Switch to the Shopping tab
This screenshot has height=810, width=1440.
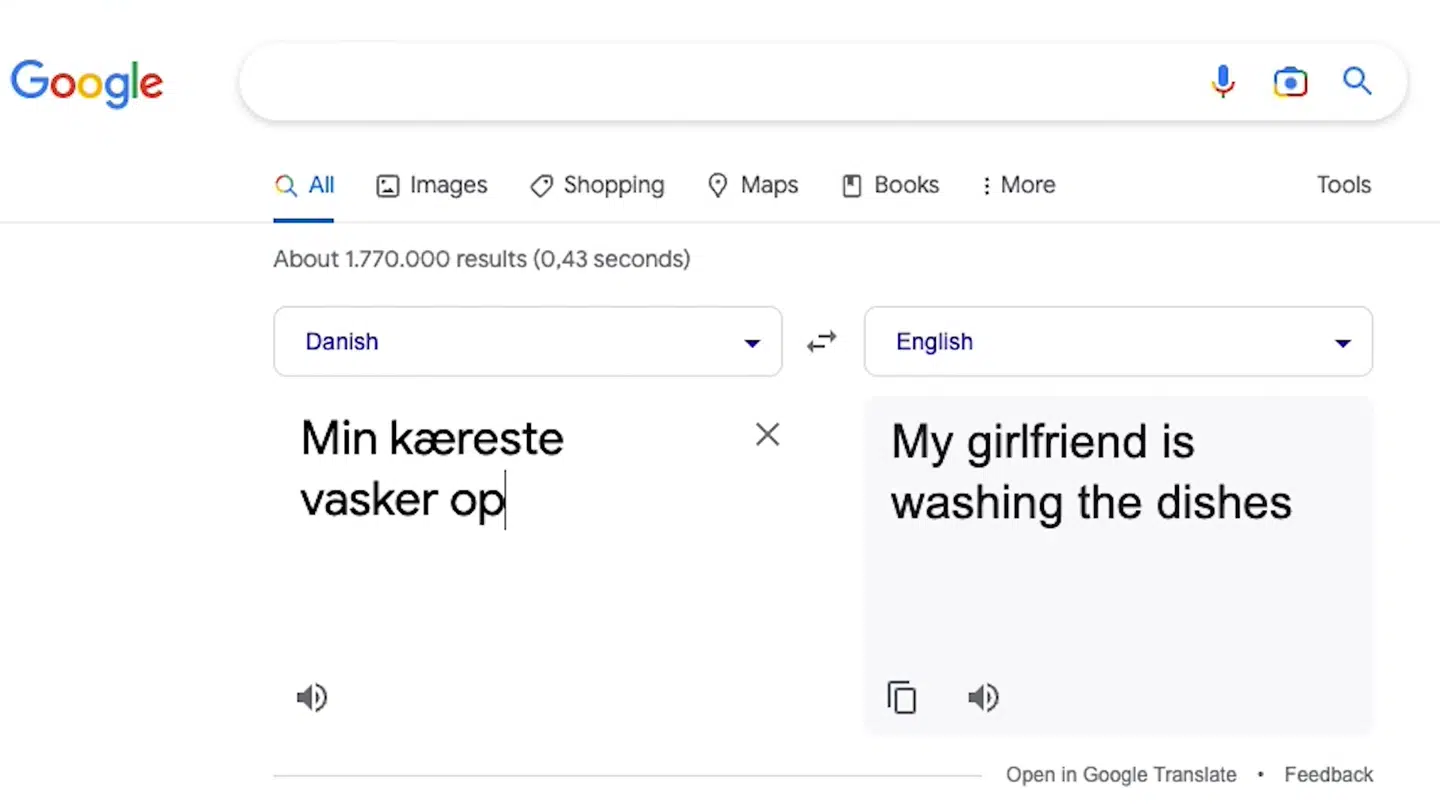(x=597, y=185)
